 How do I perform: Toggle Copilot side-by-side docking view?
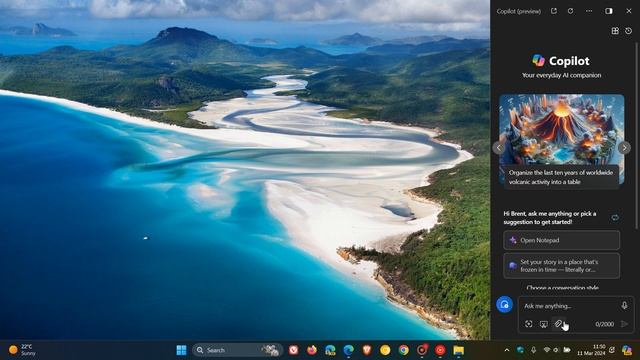pos(609,11)
